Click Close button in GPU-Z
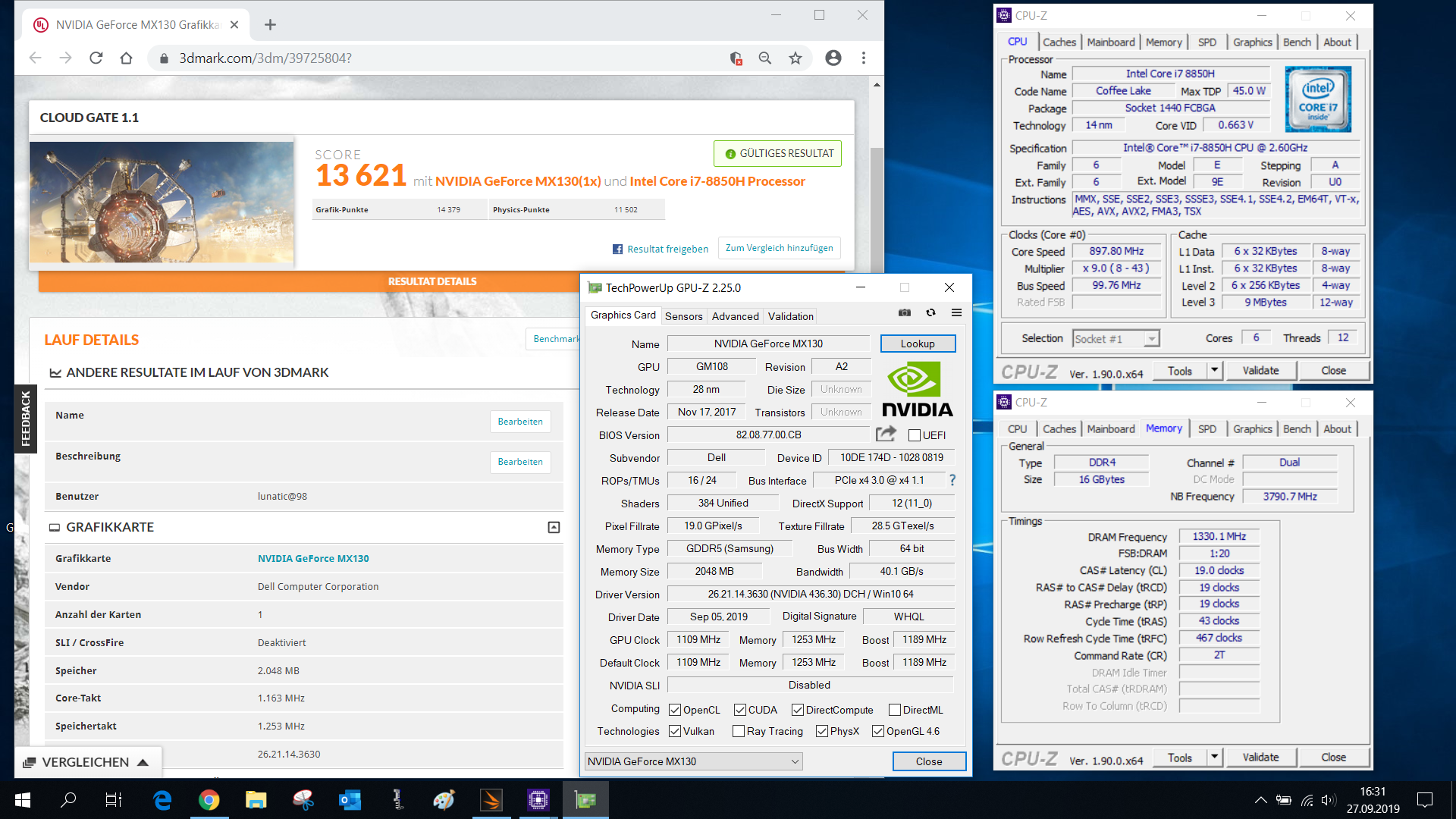 (929, 761)
